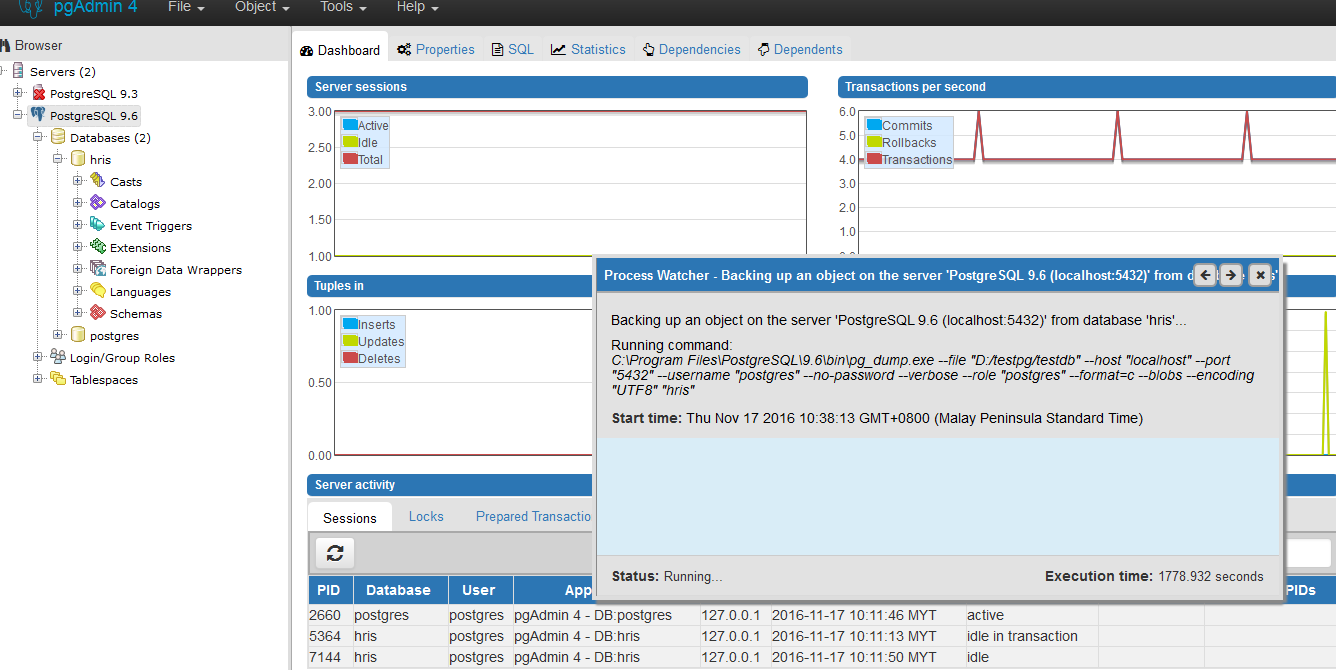Expand the PostgreSQL 9.3 server node
This screenshot has height=670, width=1336.
tap(17, 93)
